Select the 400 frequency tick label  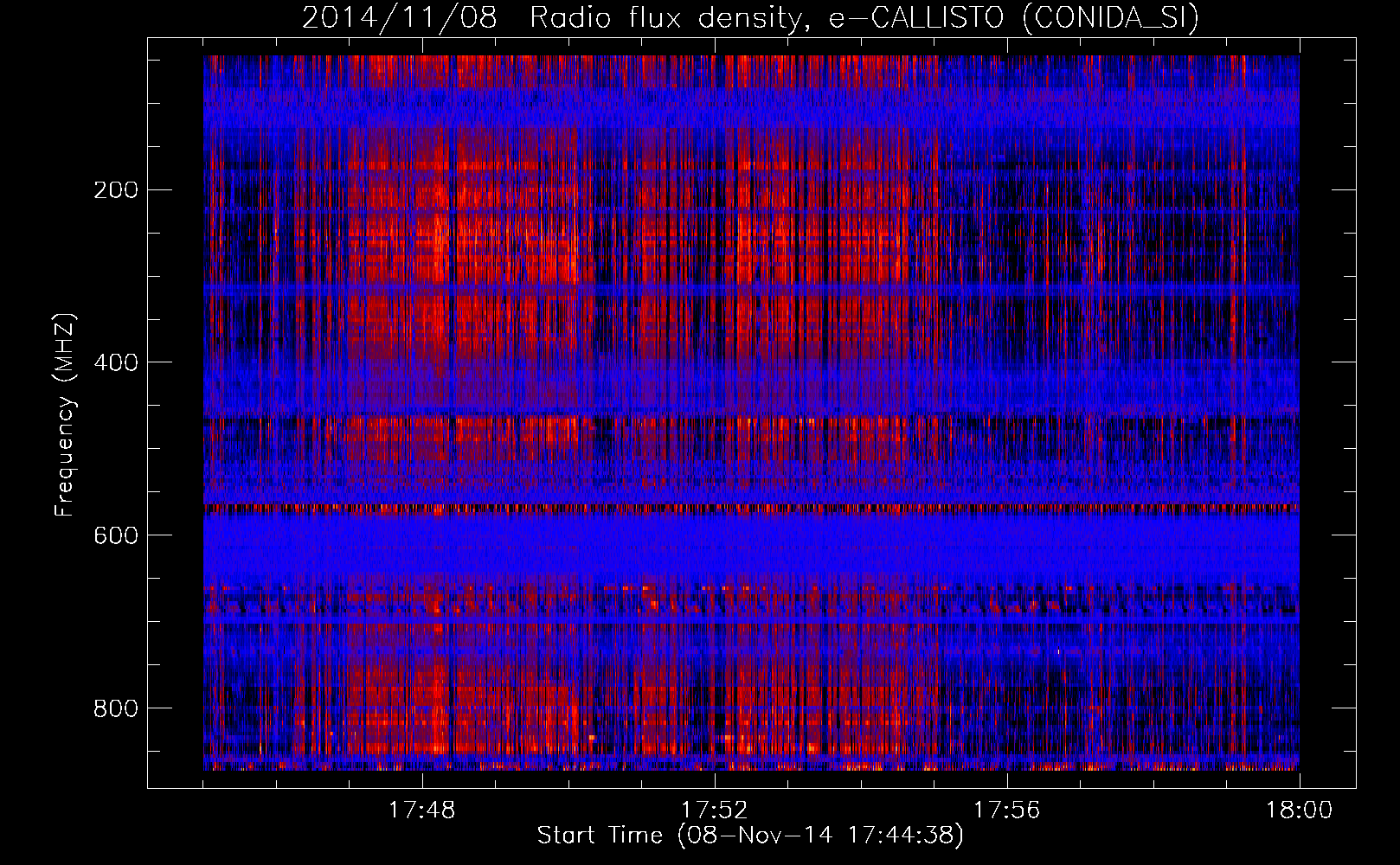tap(115, 362)
